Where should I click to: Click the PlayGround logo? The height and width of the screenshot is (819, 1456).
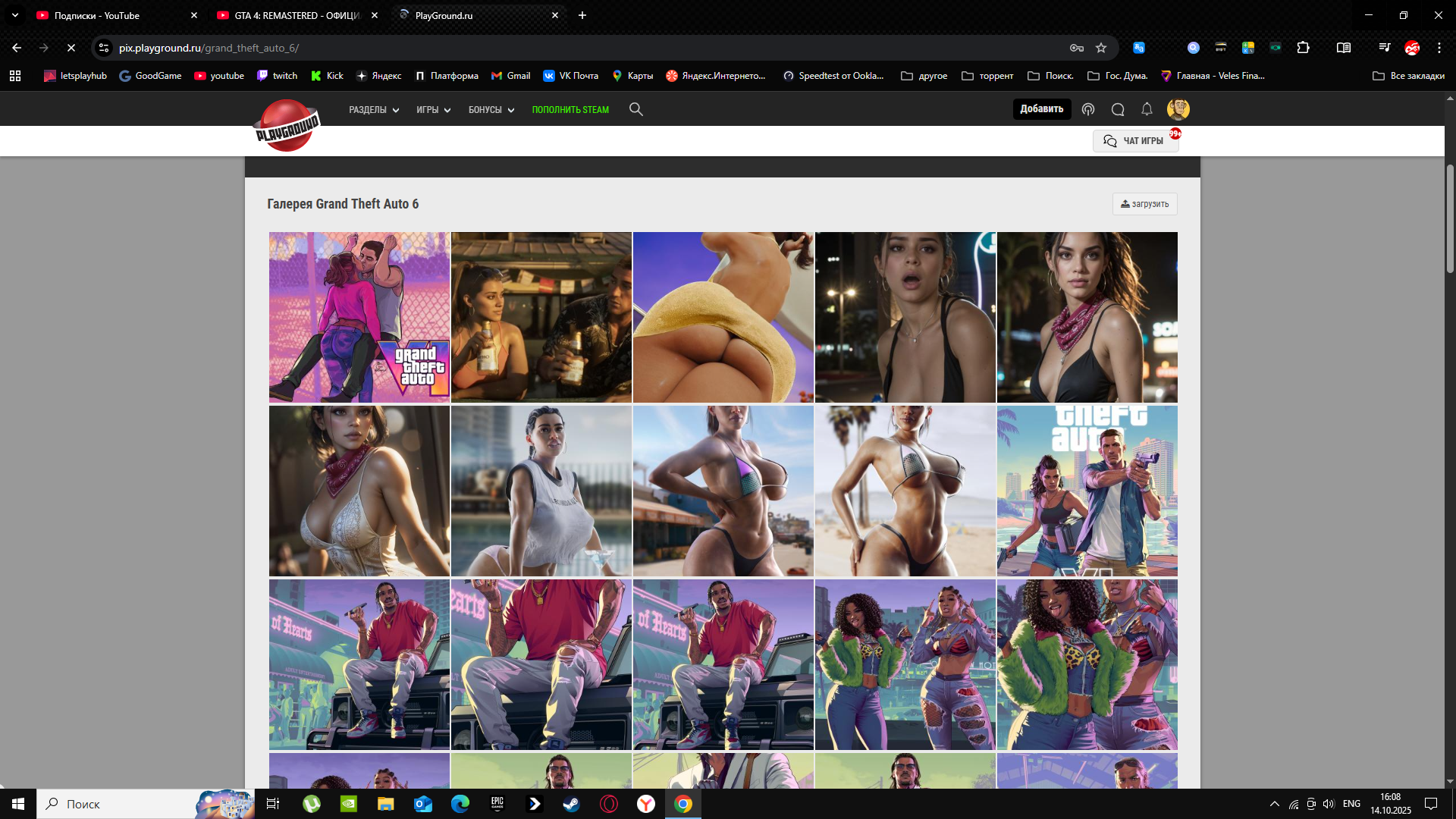click(x=287, y=126)
